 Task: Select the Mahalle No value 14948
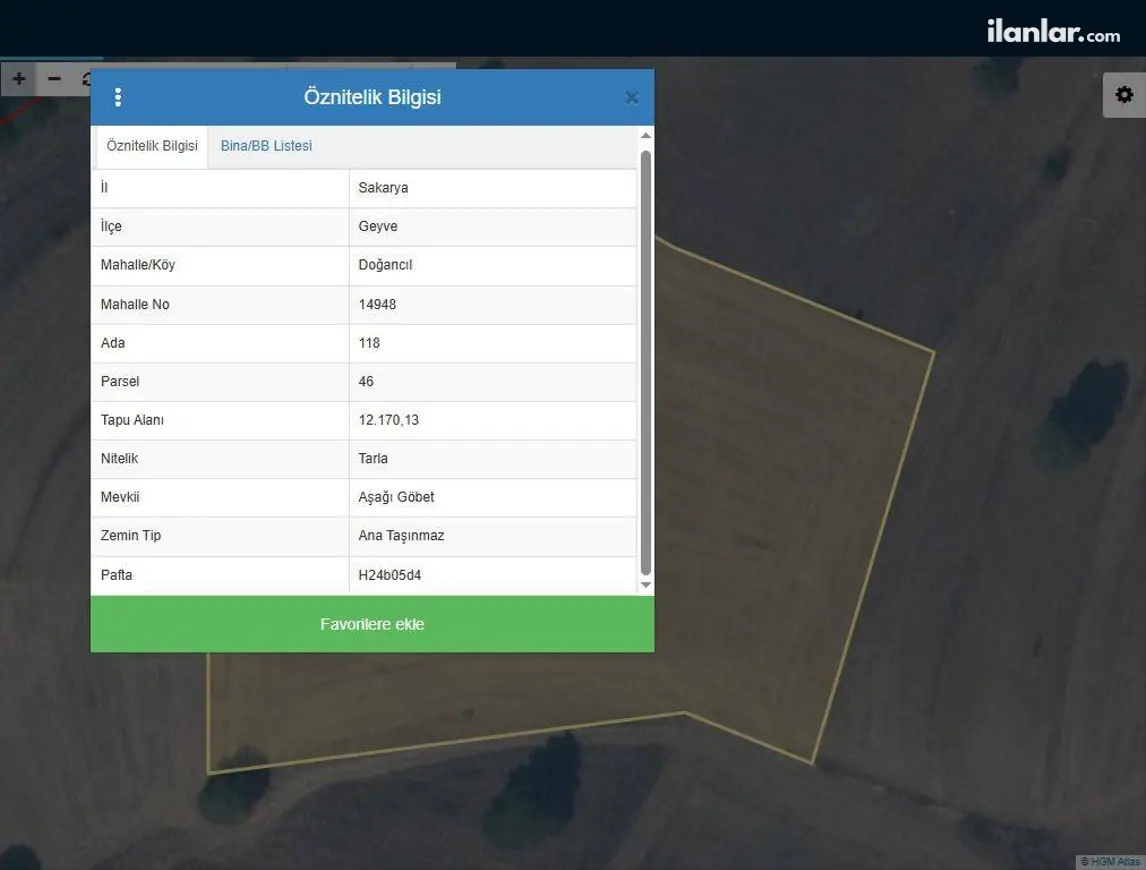pyautogui.click(x=377, y=304)
